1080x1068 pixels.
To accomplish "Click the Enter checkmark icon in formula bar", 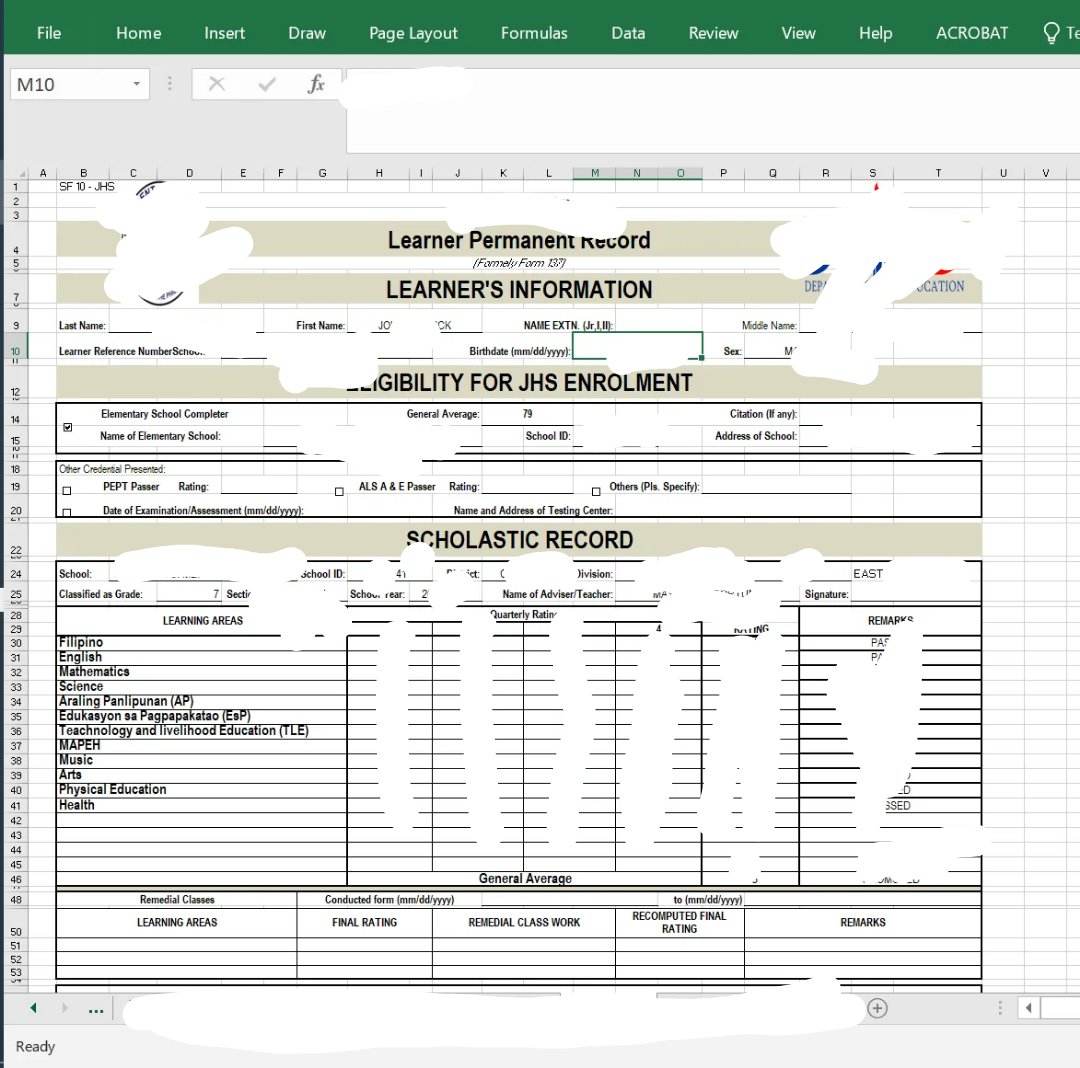I will pyautogui.click(x=267, y=84).
